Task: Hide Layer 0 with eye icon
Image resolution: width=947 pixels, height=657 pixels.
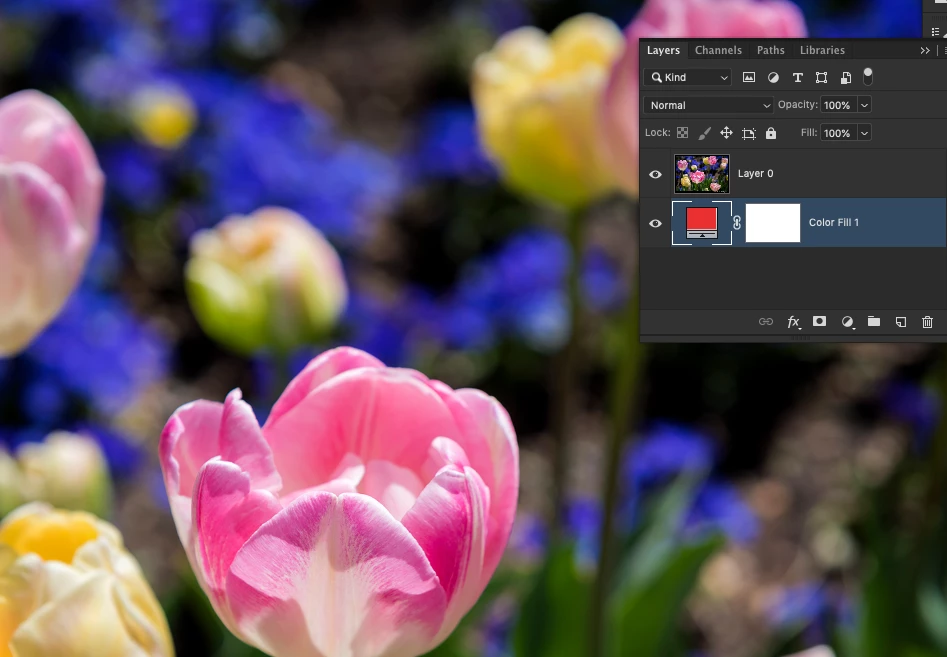Action: (x=655, y=174)
